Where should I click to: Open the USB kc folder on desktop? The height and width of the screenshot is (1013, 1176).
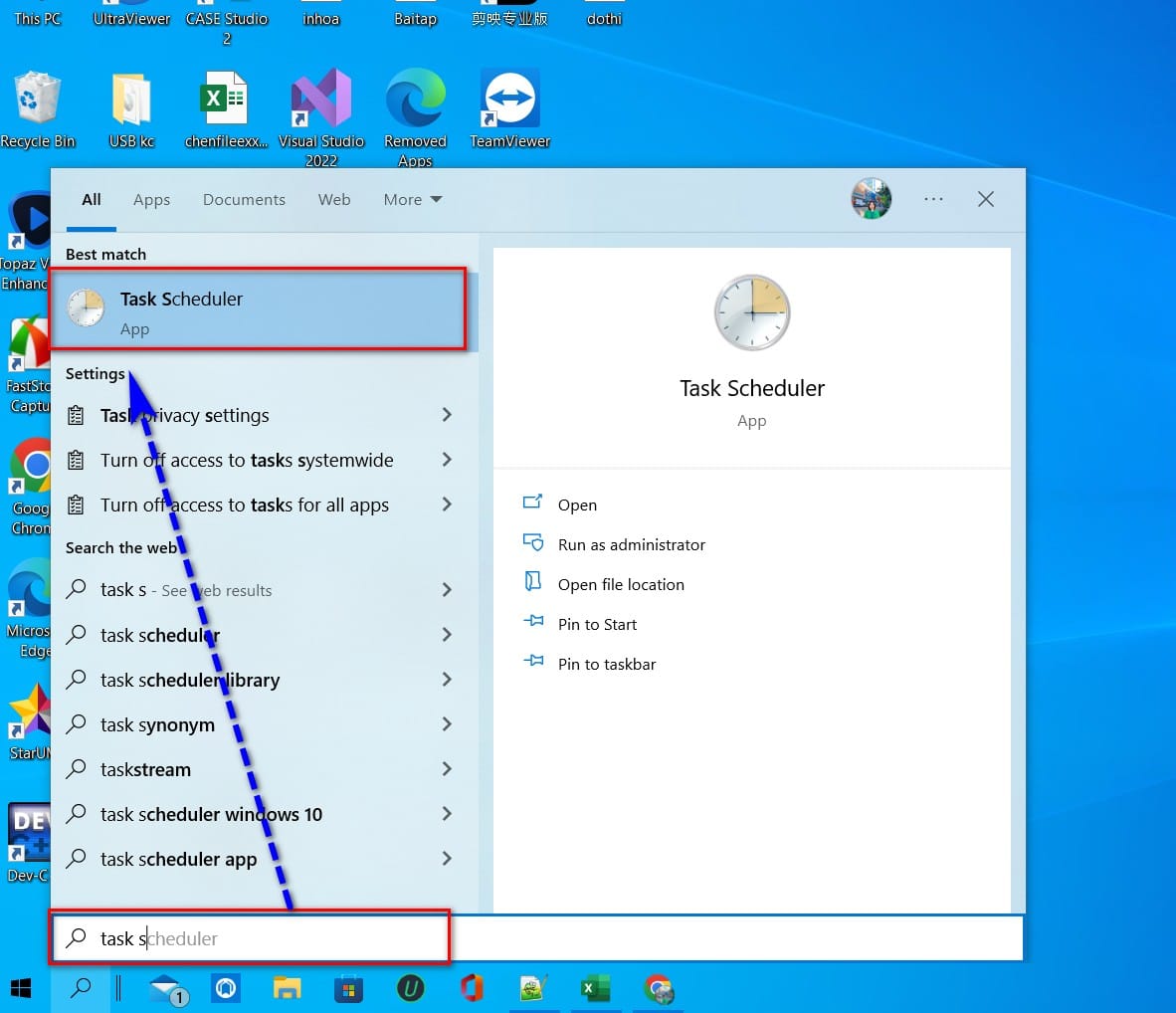132,109
